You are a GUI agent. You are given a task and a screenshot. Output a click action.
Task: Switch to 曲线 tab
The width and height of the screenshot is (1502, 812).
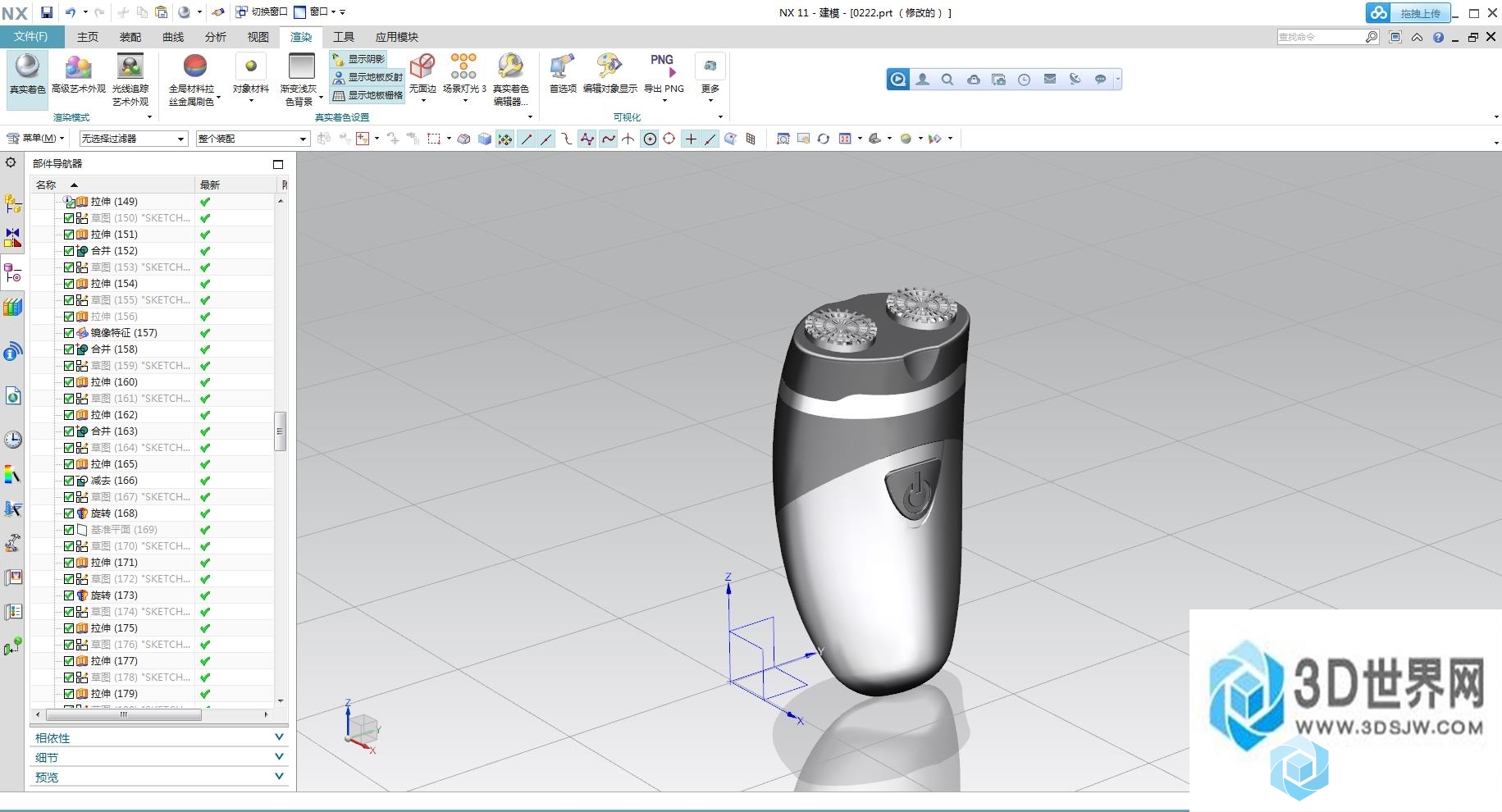coord(173,37)
